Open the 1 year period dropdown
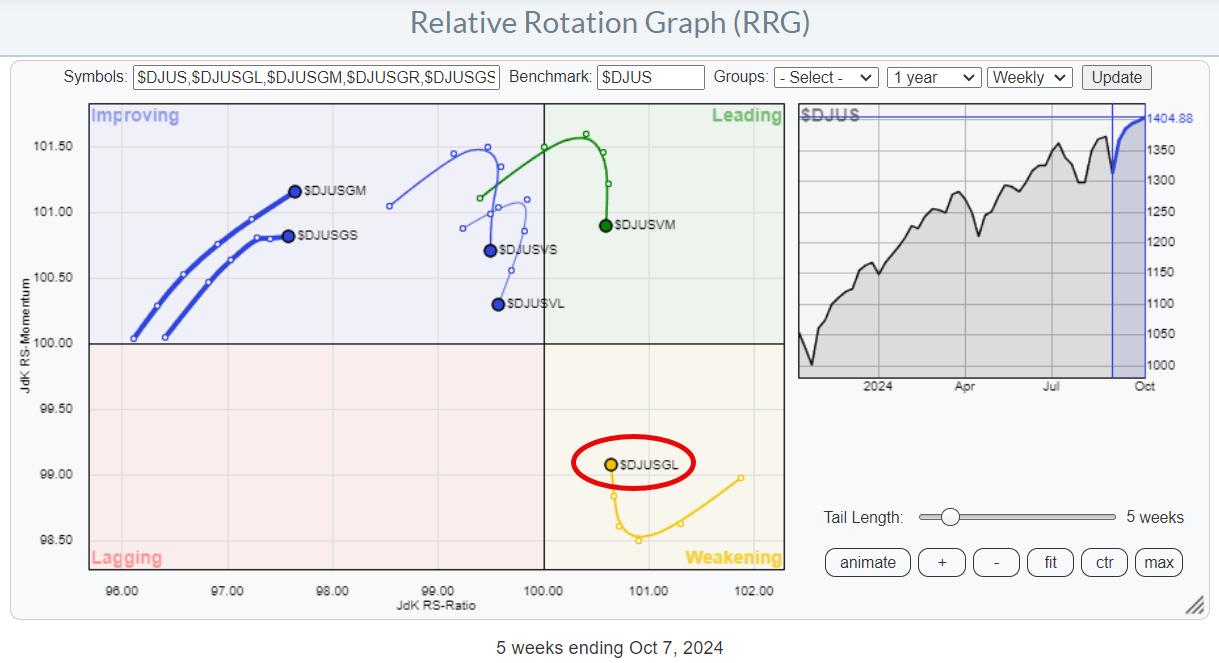 tap(933, 78)
